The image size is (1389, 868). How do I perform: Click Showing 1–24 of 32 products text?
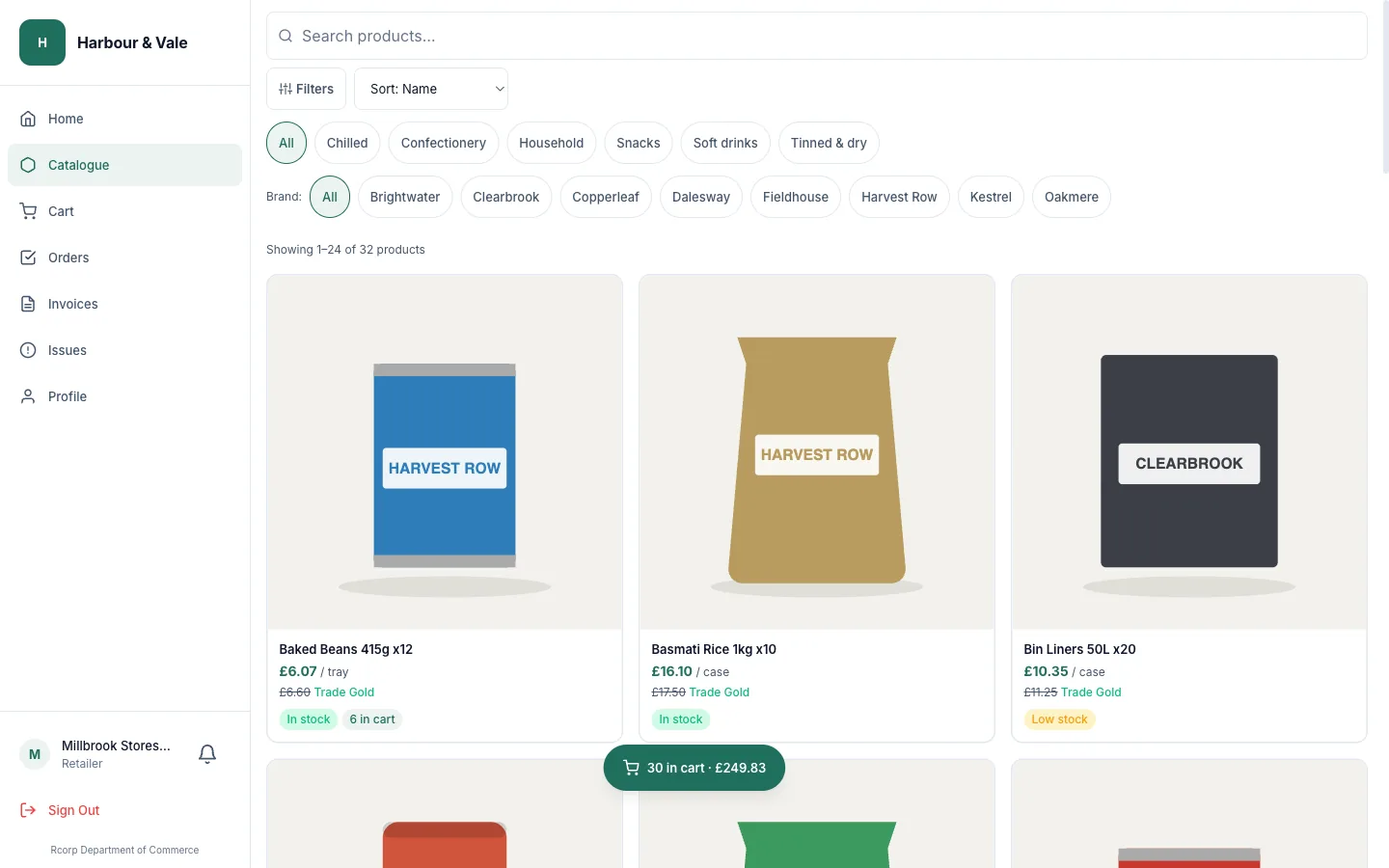point(345,249)
